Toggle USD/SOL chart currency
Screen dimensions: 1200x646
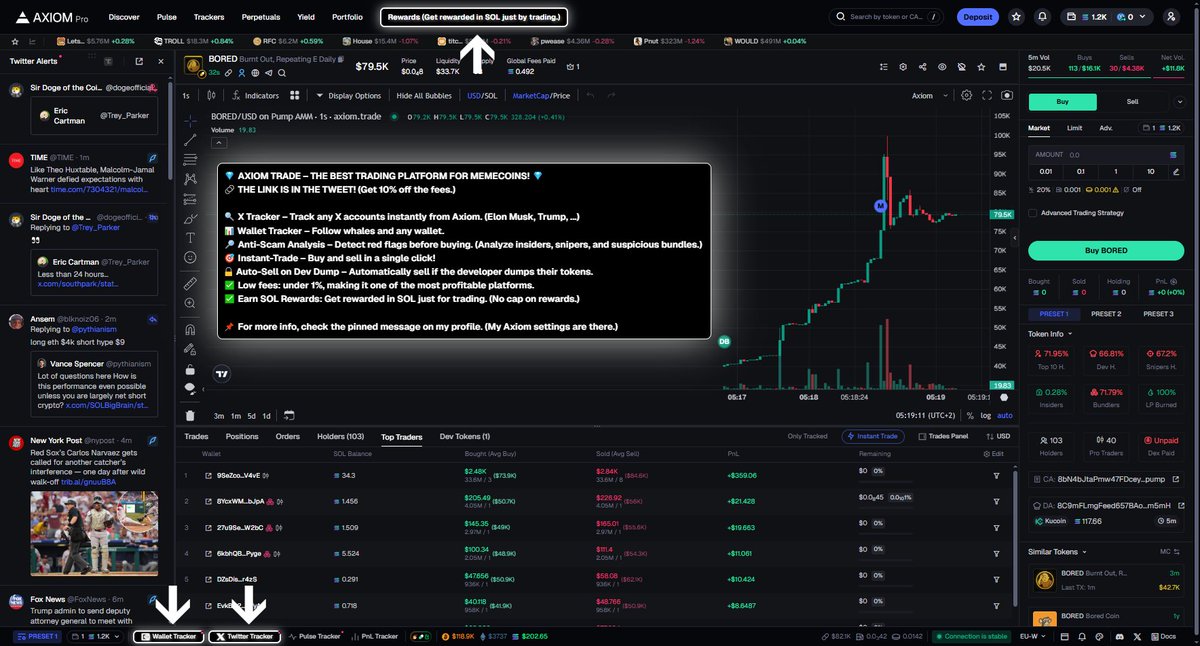[482, 96]
